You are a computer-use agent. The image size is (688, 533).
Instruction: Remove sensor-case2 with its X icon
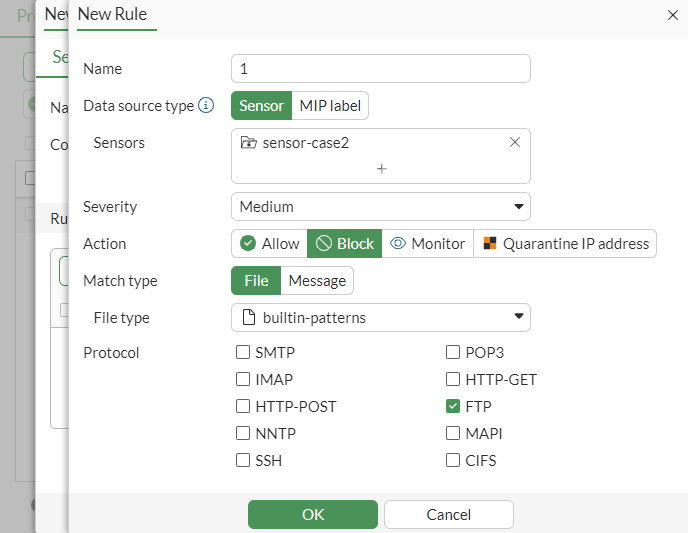pyautogui.click(x=515, y=143)
